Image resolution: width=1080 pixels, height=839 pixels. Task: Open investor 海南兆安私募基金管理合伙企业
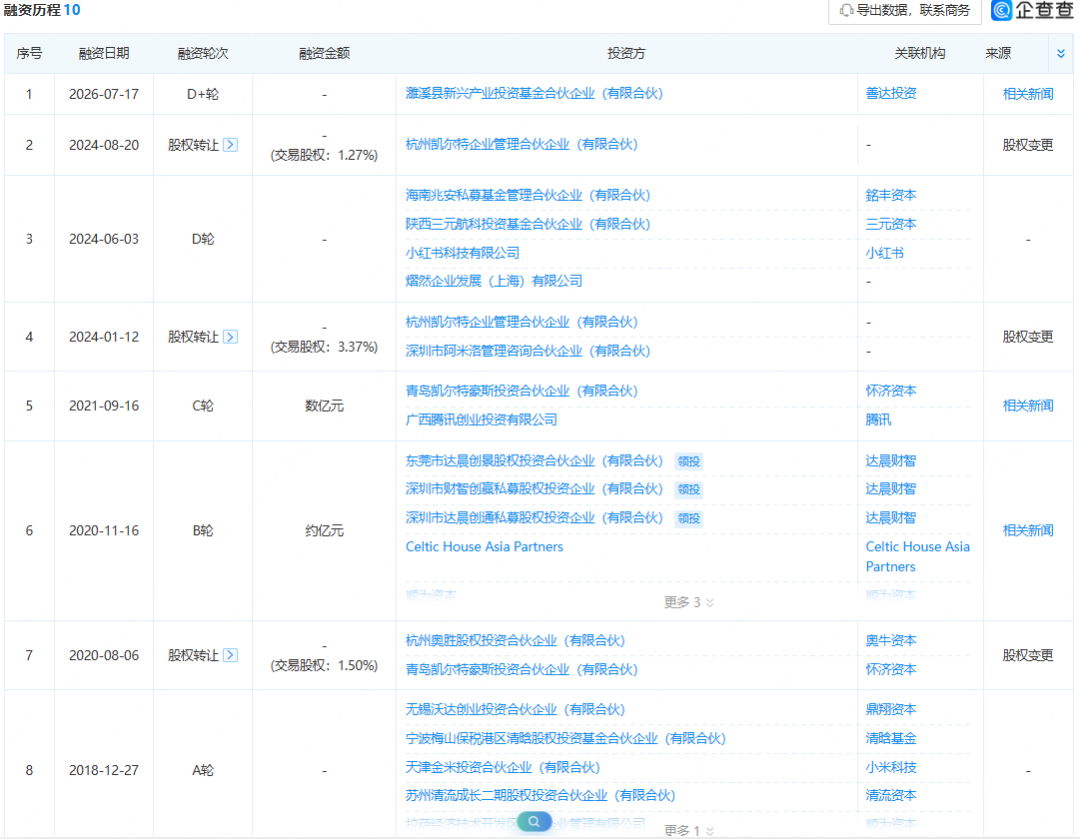(x=528, y=195)
